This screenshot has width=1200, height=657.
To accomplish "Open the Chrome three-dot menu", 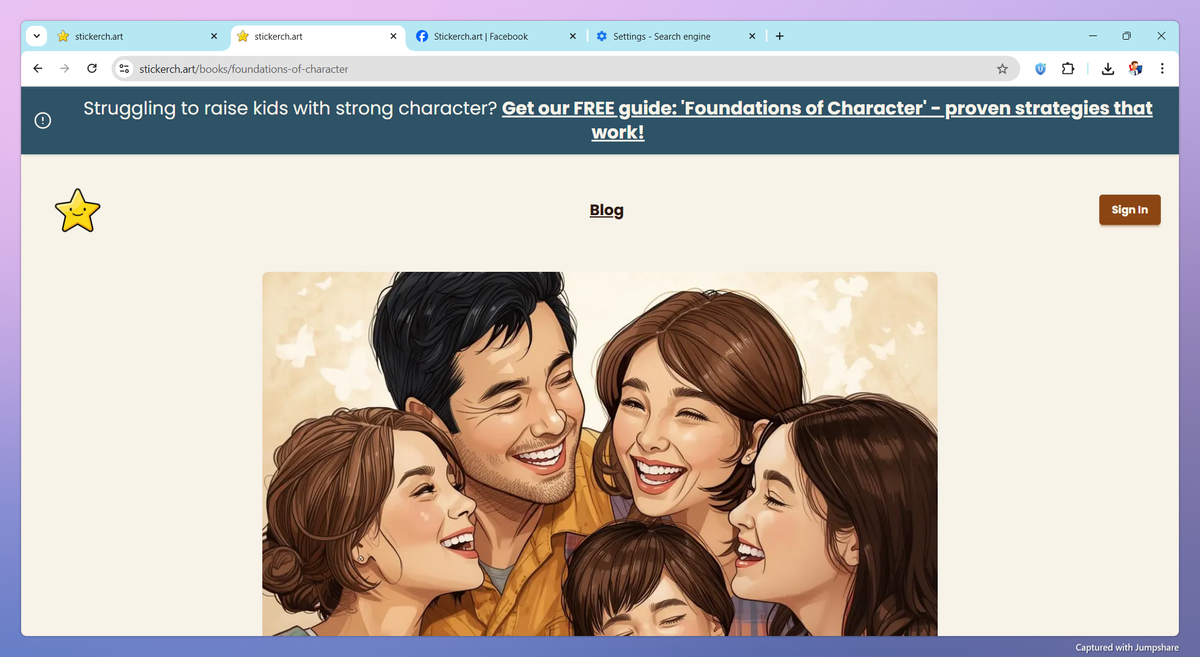I will pos(1162,69).
